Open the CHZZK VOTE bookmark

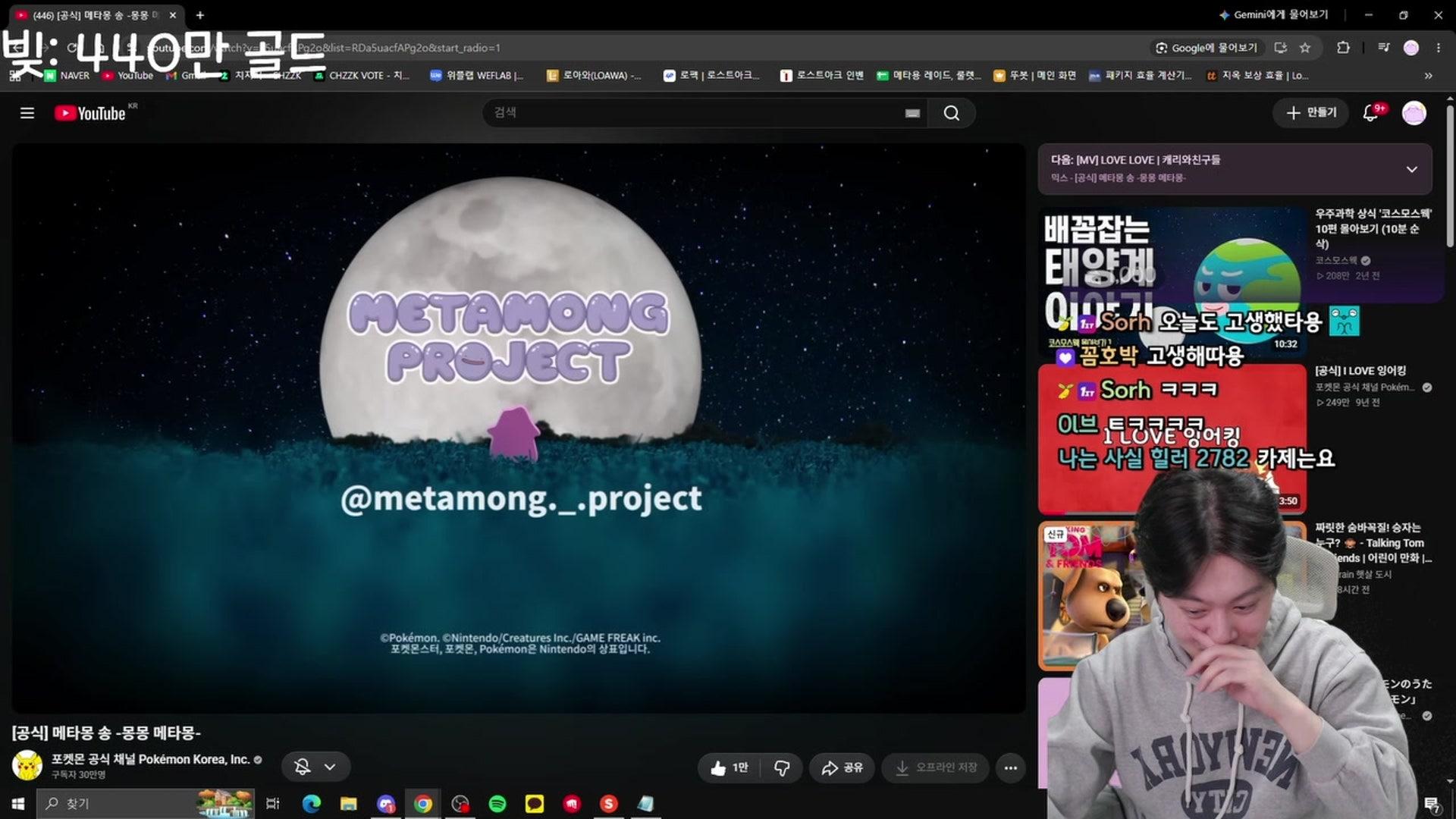(x=361, y=76)
